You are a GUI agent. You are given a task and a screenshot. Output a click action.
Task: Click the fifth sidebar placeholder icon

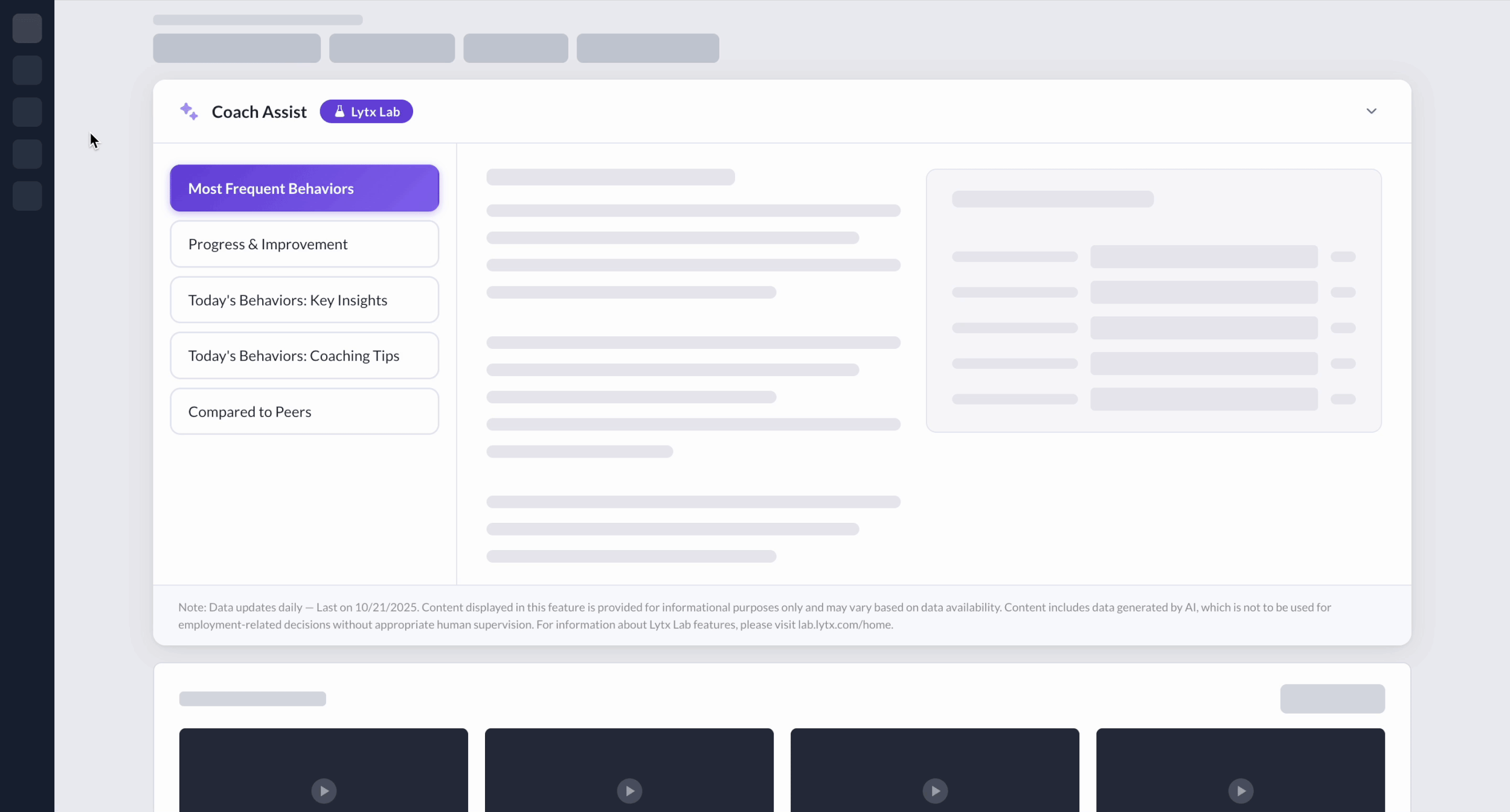click(27, 196)
